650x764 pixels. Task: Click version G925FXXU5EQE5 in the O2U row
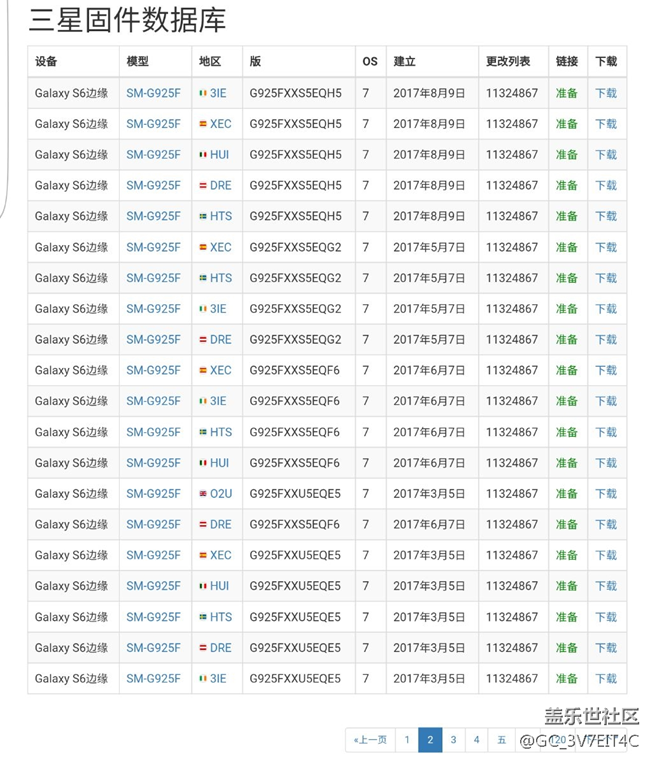coord(295,494)
